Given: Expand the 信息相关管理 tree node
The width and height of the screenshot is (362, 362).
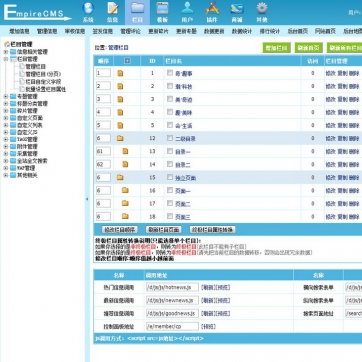Looking at the screenshot, I should coord(6,52).
